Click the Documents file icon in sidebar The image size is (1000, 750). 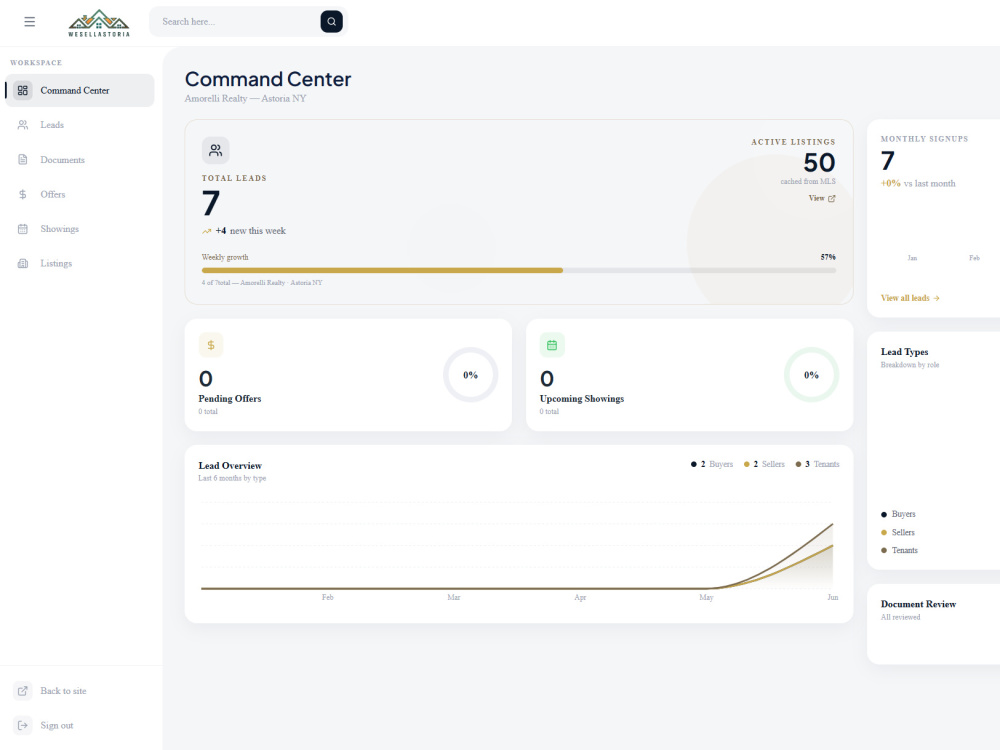[x=23, y=159]
